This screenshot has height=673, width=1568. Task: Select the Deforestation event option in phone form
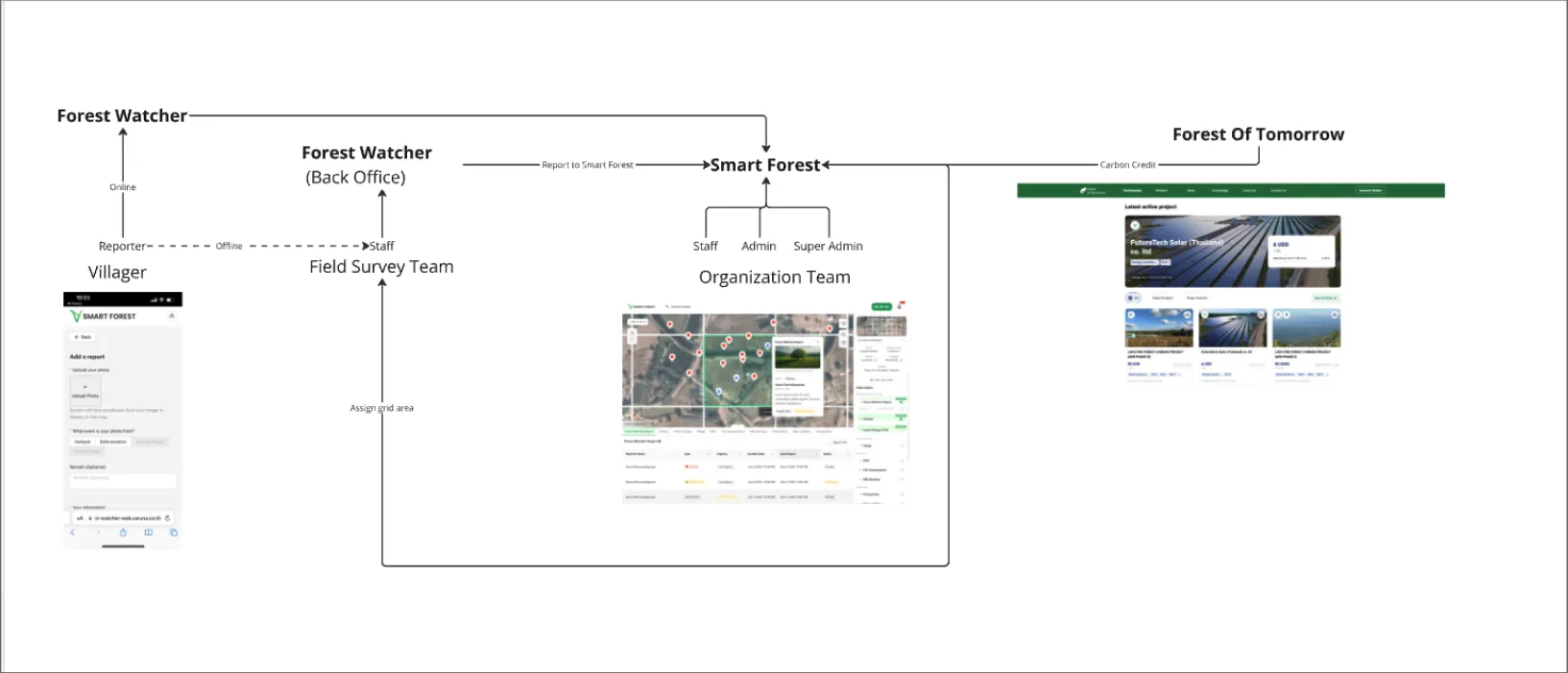point(113,442)
